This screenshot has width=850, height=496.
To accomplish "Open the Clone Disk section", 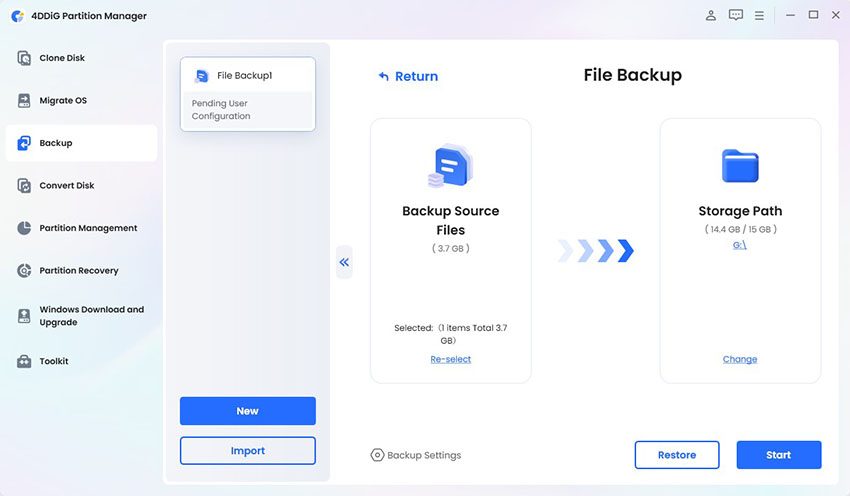I will pos(81,58).
